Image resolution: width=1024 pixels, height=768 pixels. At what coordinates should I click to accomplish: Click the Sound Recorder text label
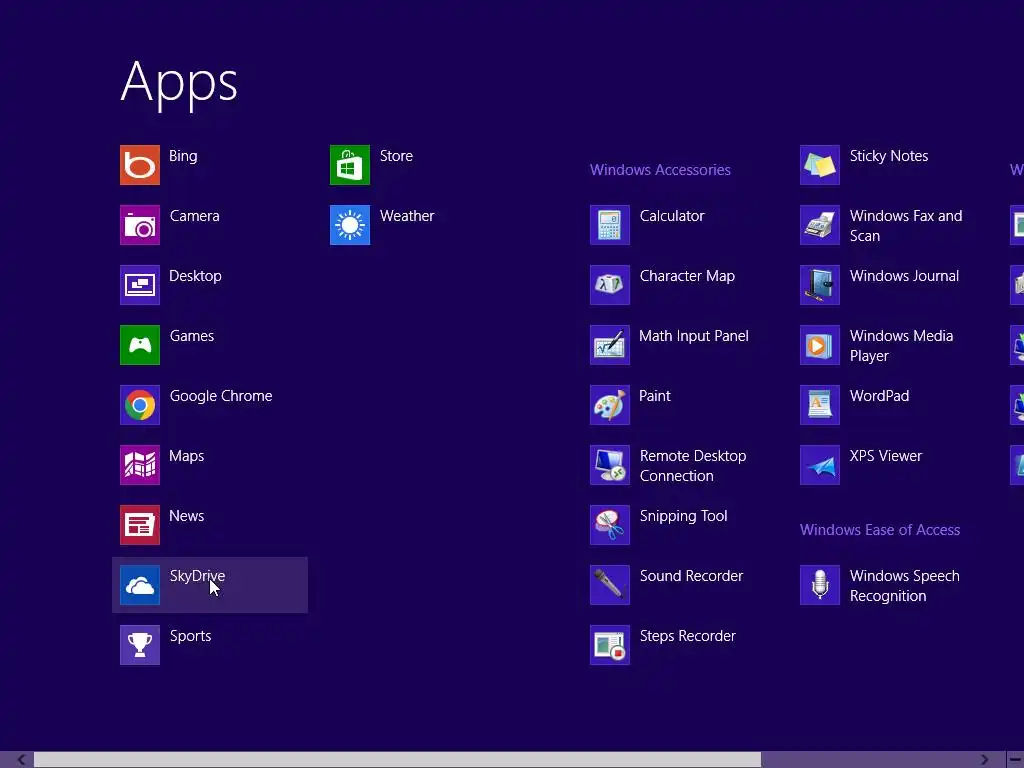tap(691, 576)
